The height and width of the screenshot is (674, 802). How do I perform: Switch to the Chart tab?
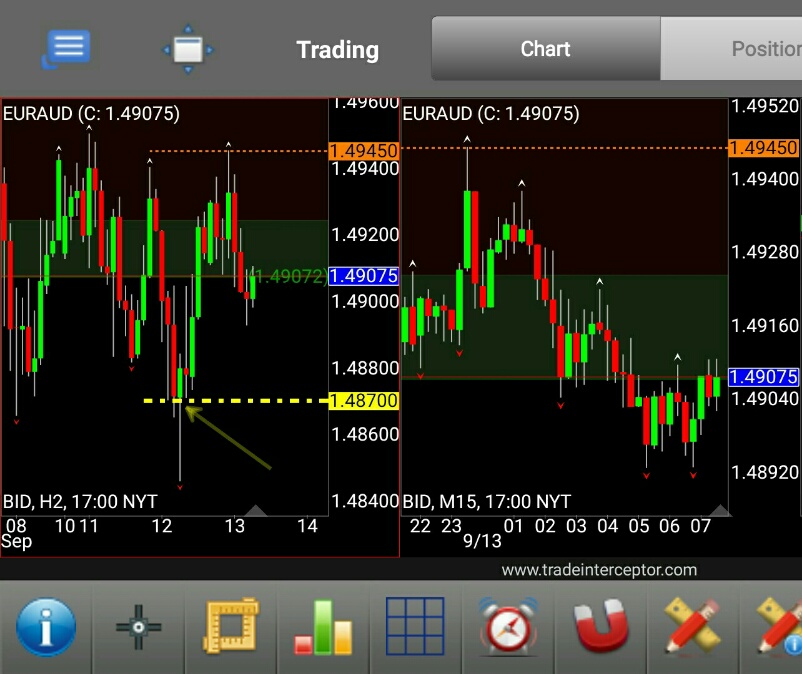[x=546, y=49]
